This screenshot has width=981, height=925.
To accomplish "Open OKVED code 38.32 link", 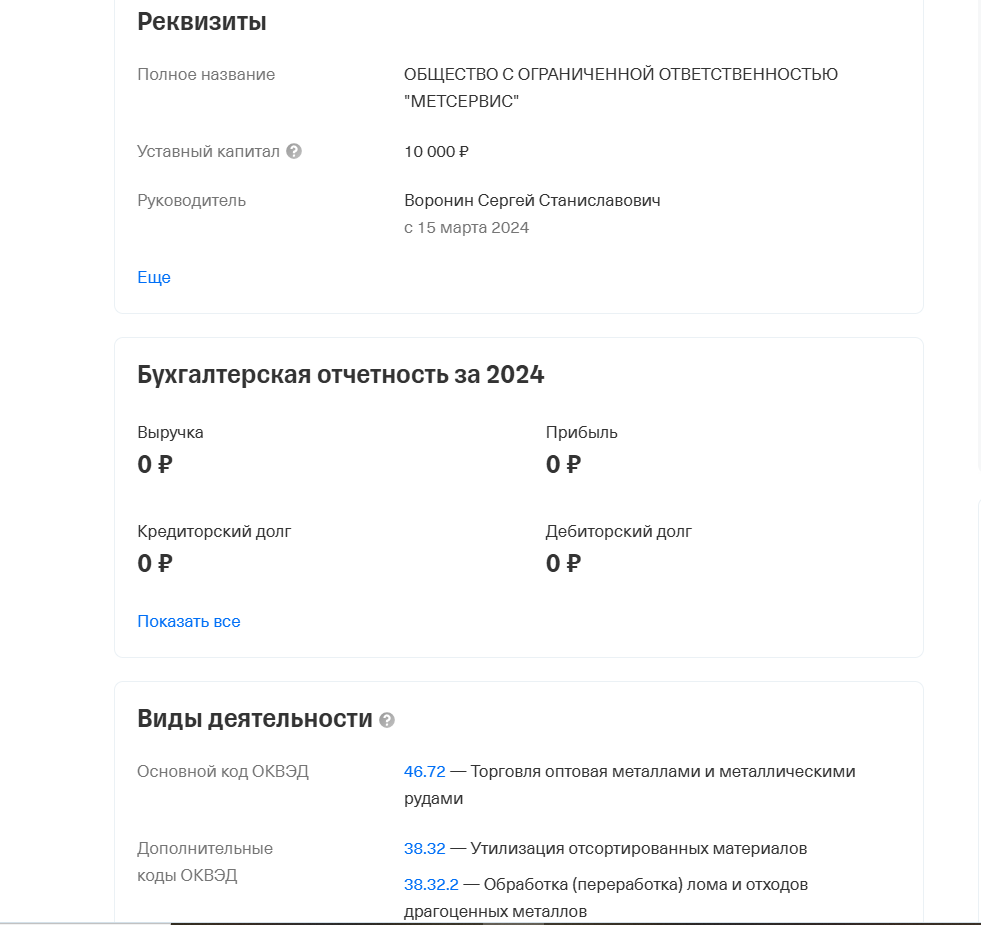I will (424, 849).
